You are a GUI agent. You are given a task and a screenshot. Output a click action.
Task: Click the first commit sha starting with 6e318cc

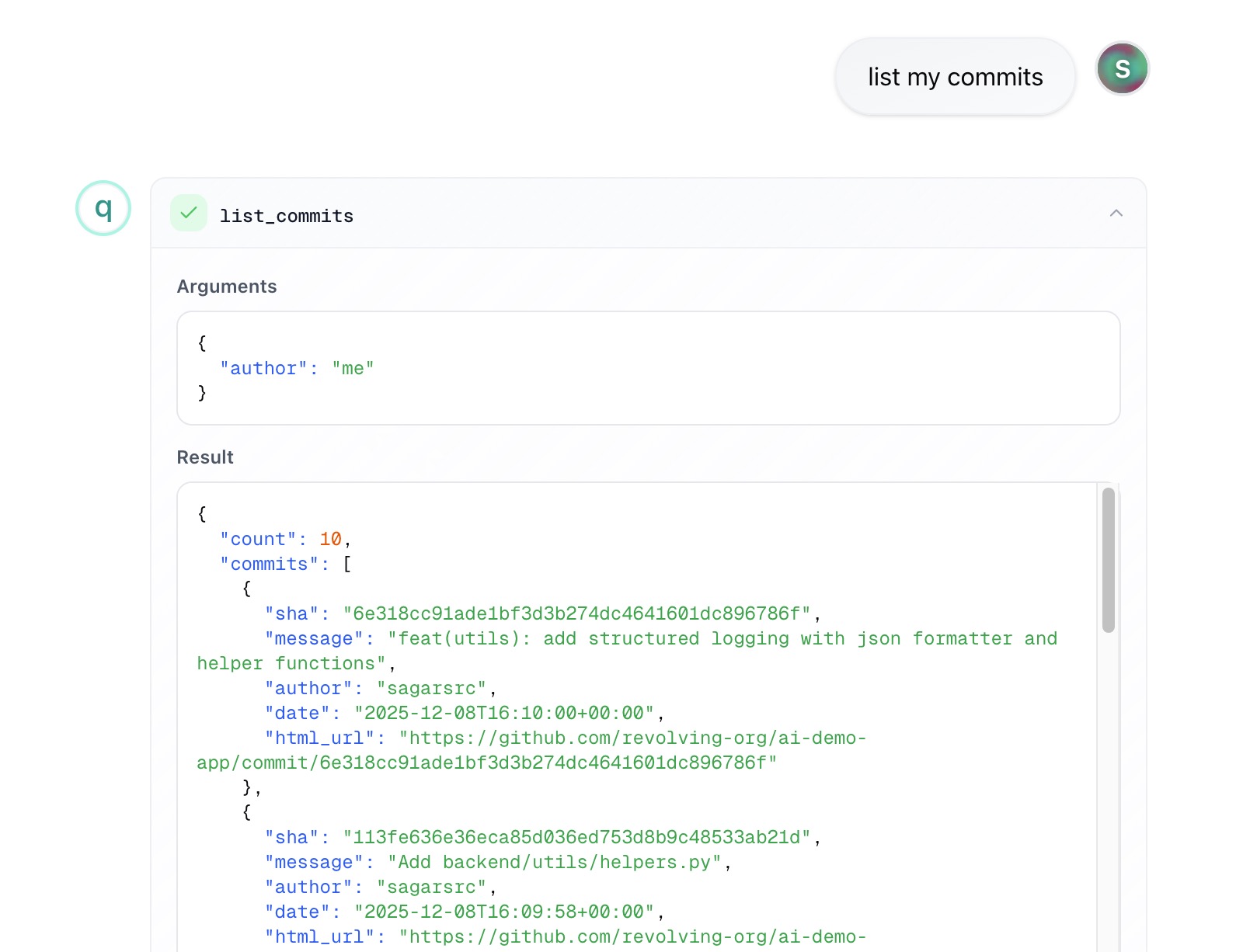[x=576, y=614]
